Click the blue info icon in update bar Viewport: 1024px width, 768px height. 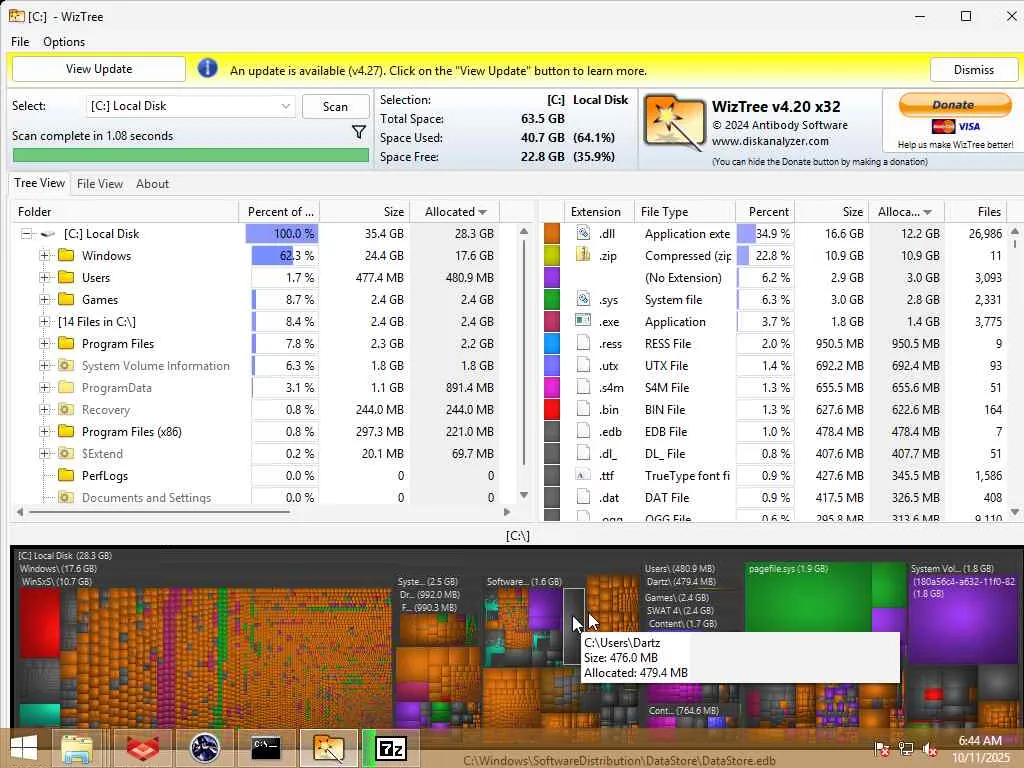point(207,68)
